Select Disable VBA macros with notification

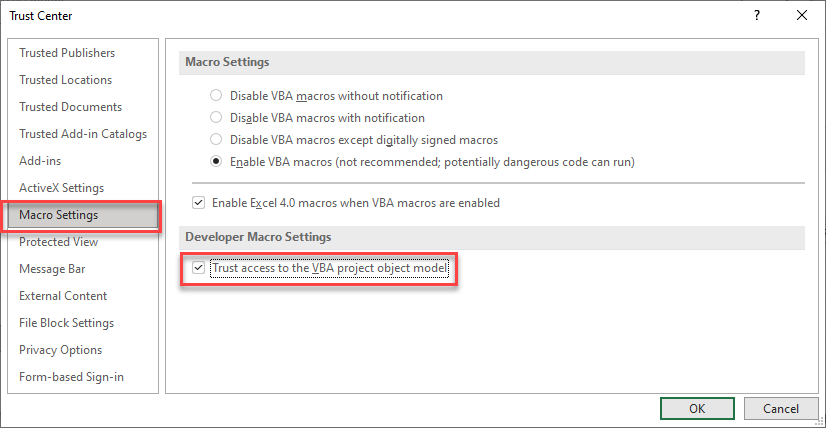coord(216,118)
